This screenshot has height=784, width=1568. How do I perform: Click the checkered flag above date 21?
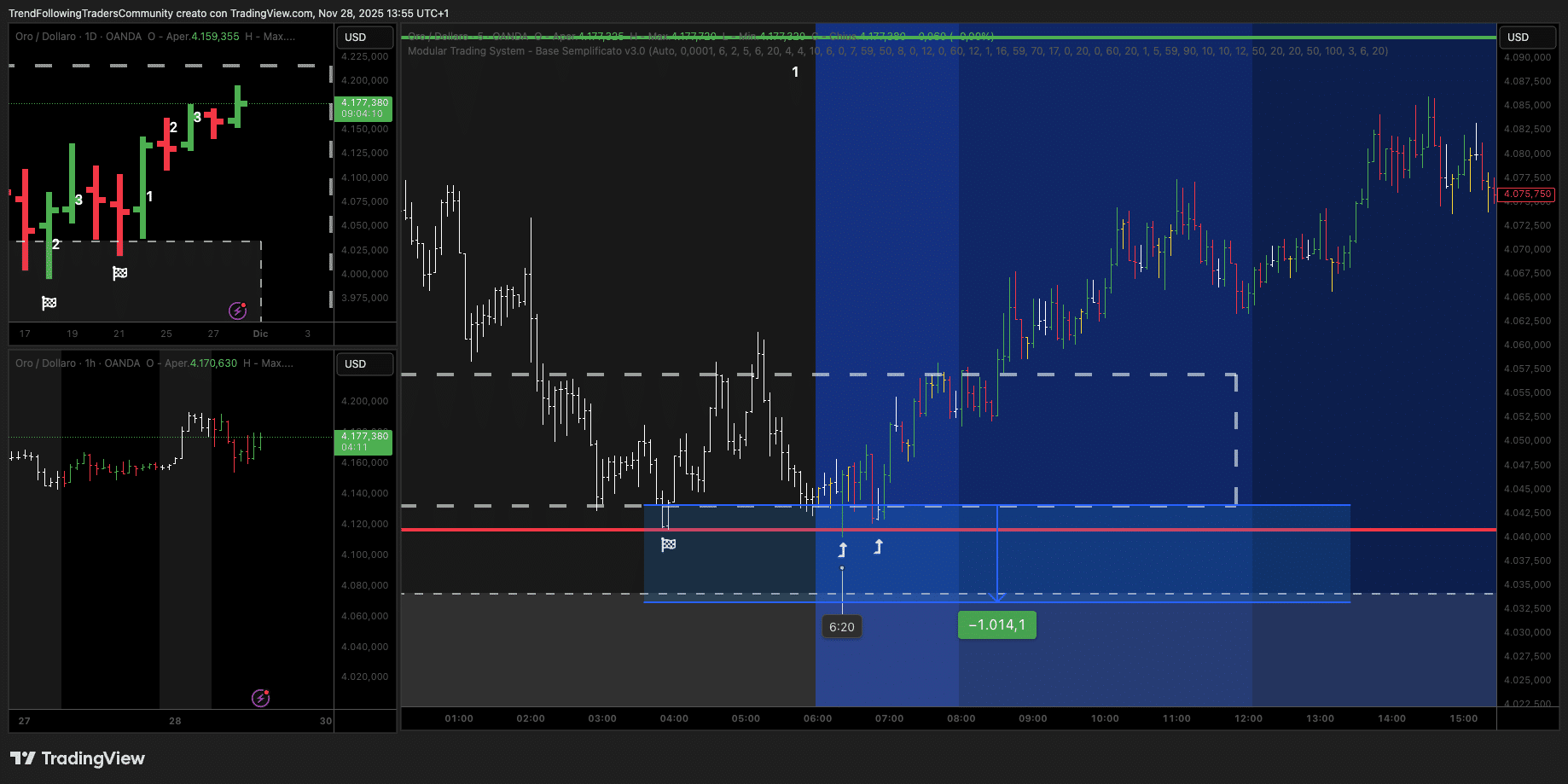[x=120, y=273]
